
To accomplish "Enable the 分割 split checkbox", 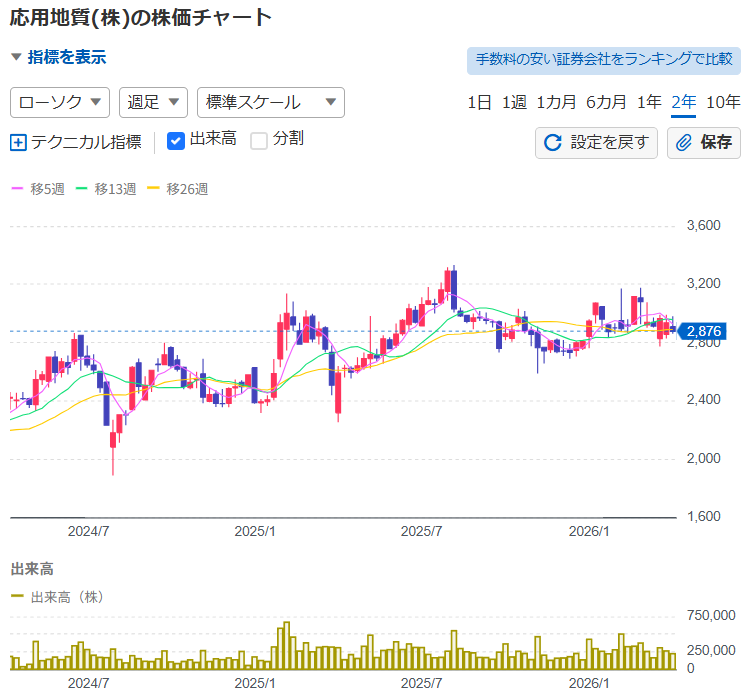I will (x=259, y=141).
